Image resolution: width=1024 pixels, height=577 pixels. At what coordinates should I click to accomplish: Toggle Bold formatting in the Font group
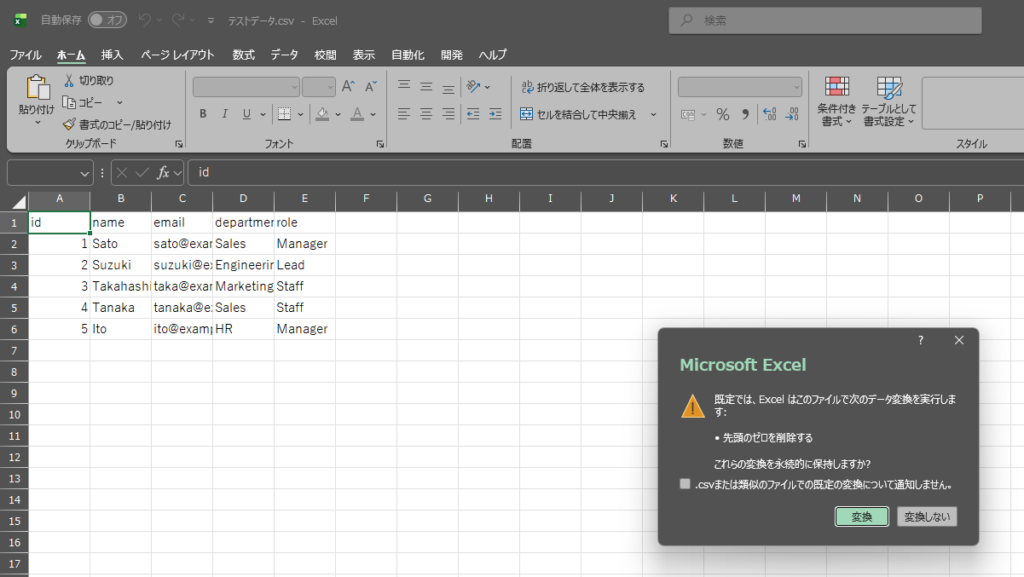click(203, 114)
